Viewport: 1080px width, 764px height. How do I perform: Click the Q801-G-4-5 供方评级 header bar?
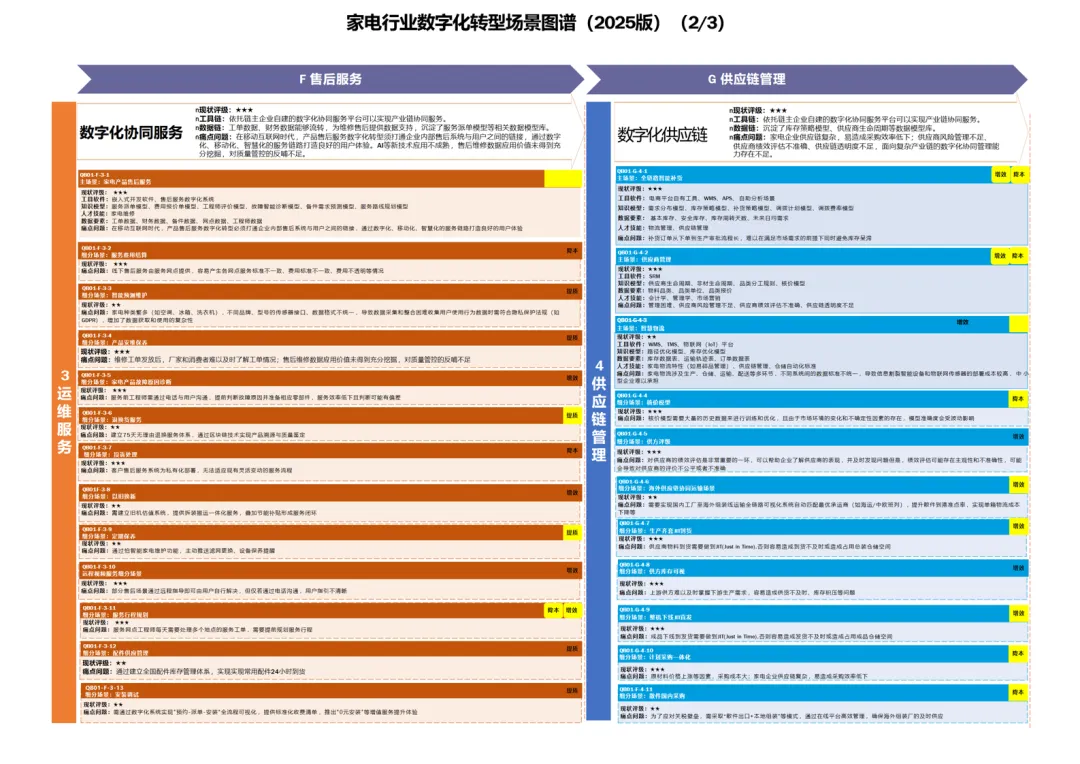pyautogui.click(x=821, y=437)
